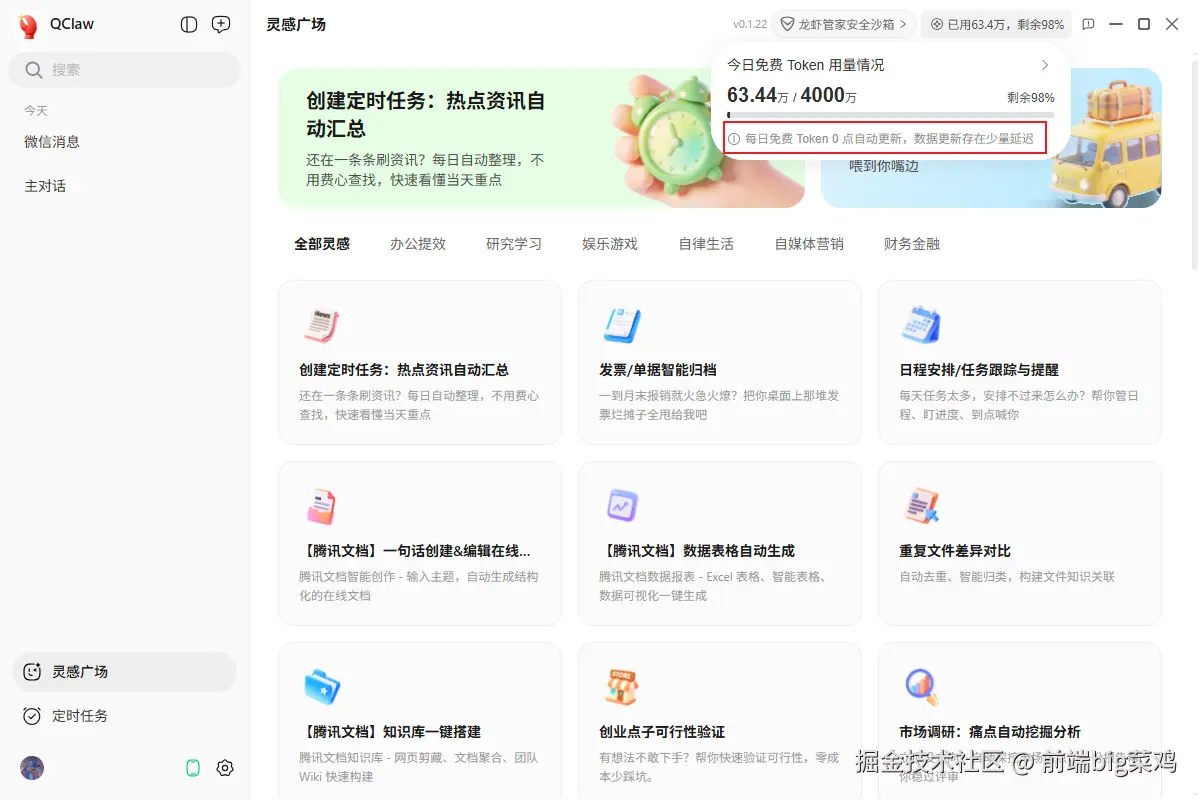The image size is (1200, 800).
Task: Open the settings gear at bottom left
Action: pyautogui.click(x=224, y=768)
